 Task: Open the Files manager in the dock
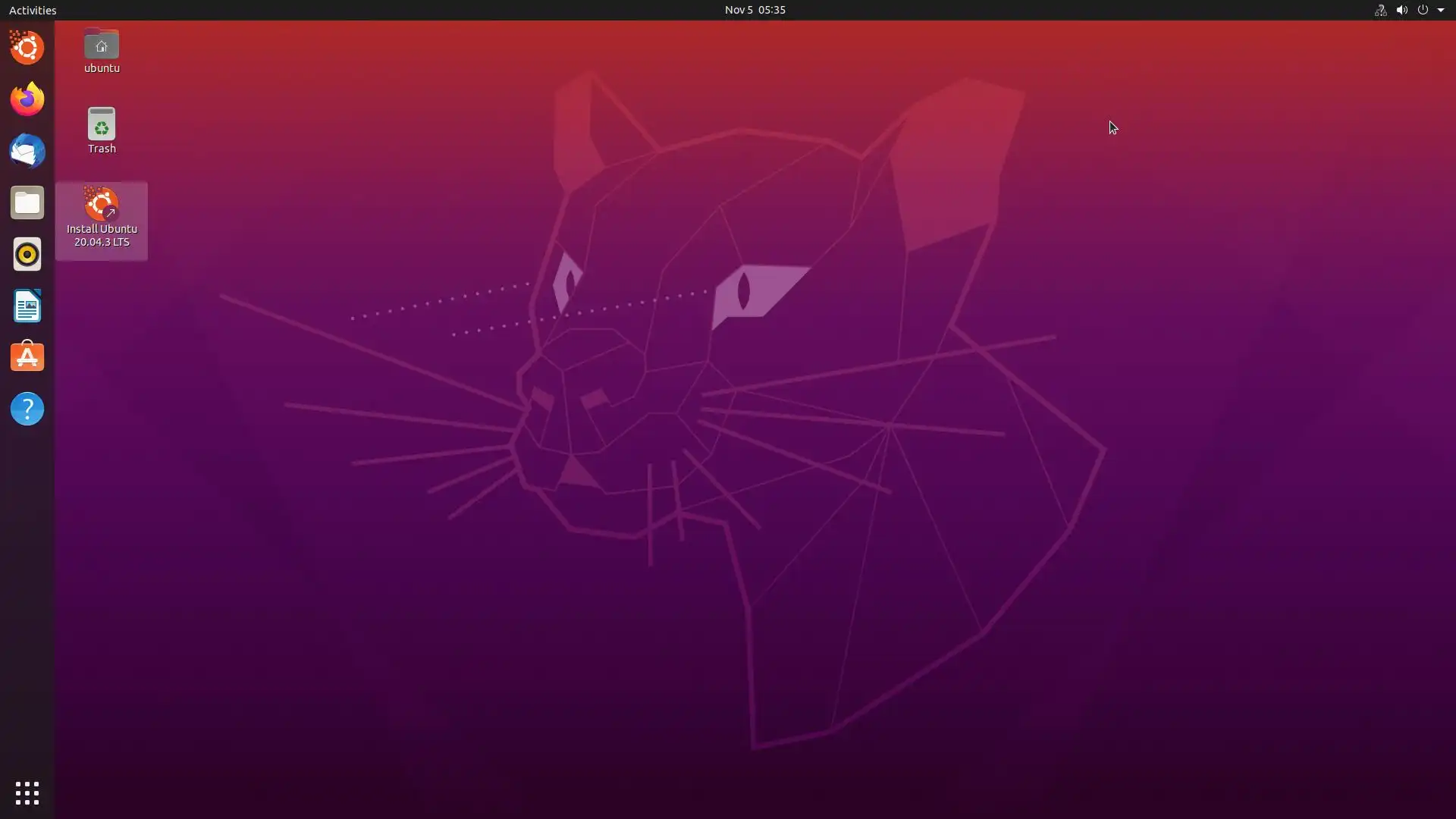click(27, 202)
